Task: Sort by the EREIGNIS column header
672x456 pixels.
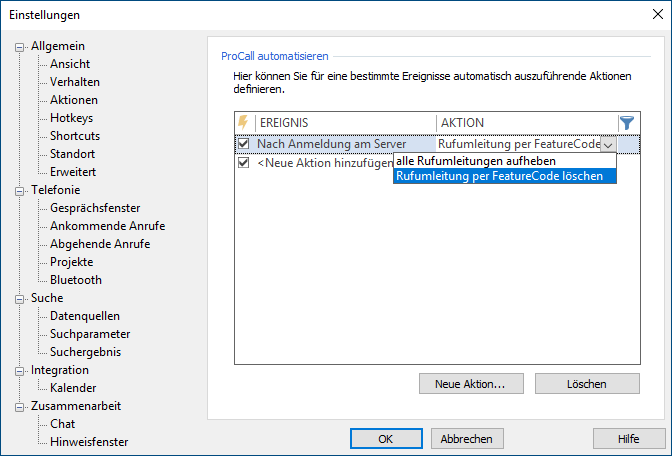Action: pyautogui.click(x=345, y=122)
